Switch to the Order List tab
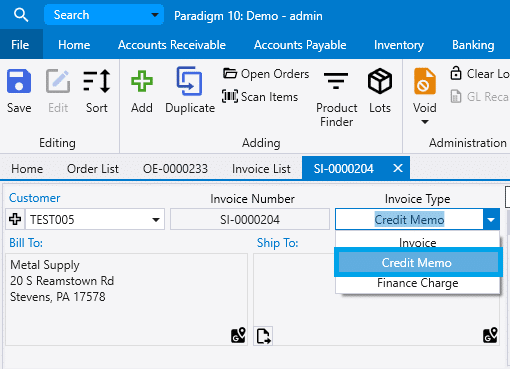This screenshot has height=369, width=510. click(93, 169)
